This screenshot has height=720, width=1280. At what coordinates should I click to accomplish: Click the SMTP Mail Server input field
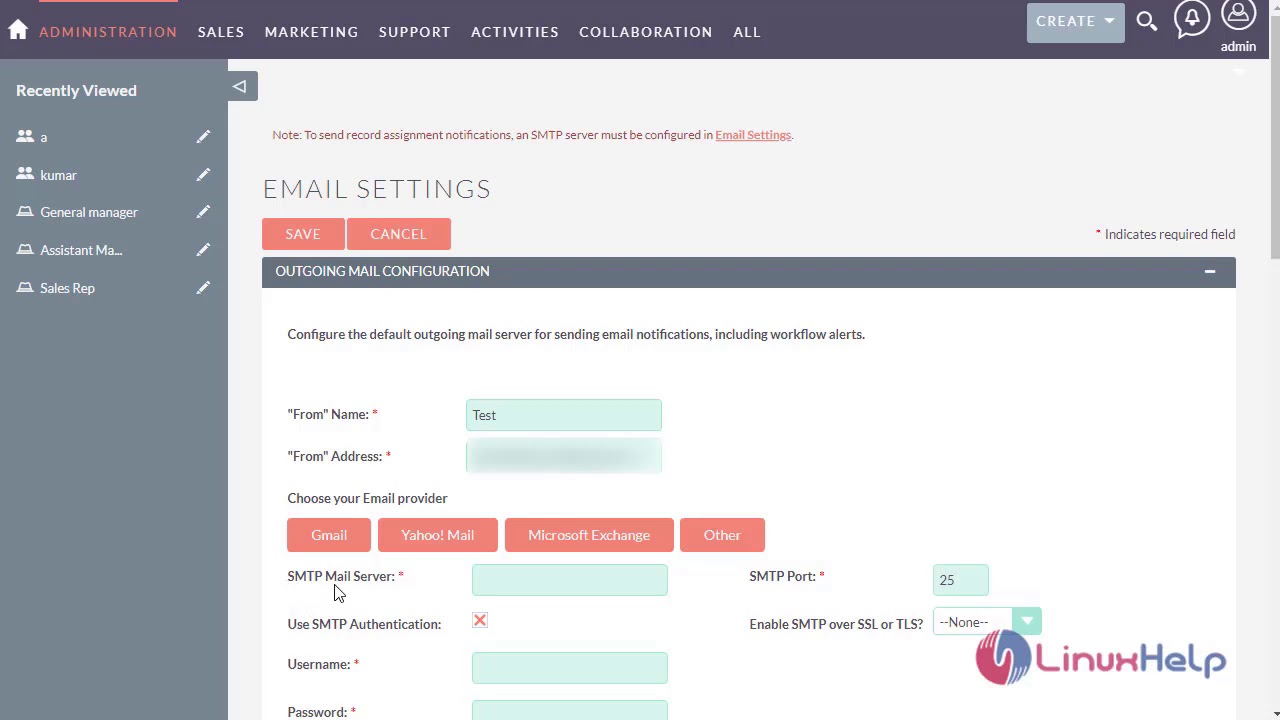click(x=569, y=580)
